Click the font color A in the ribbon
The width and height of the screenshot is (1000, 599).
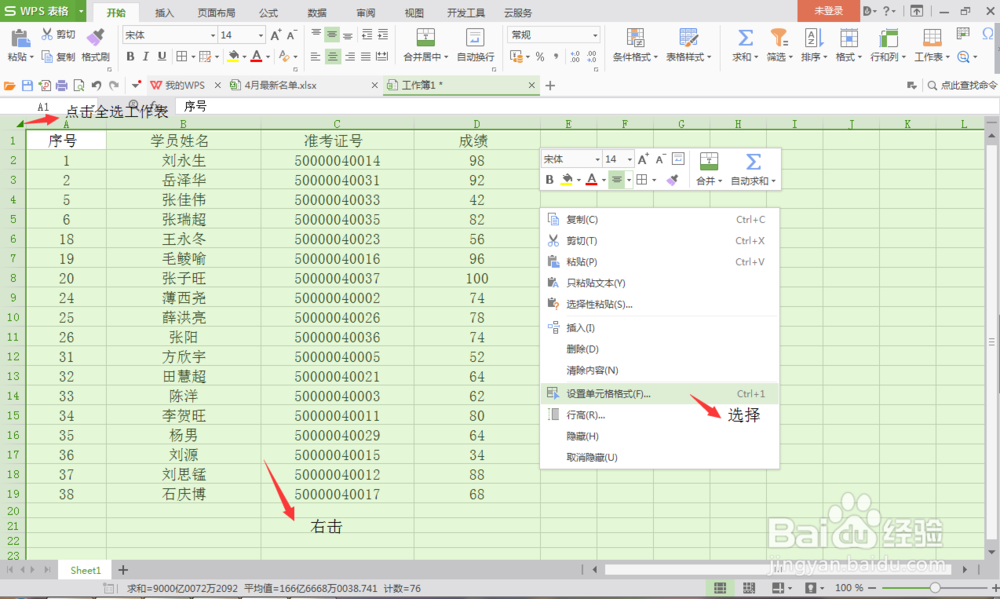(256, 57)
